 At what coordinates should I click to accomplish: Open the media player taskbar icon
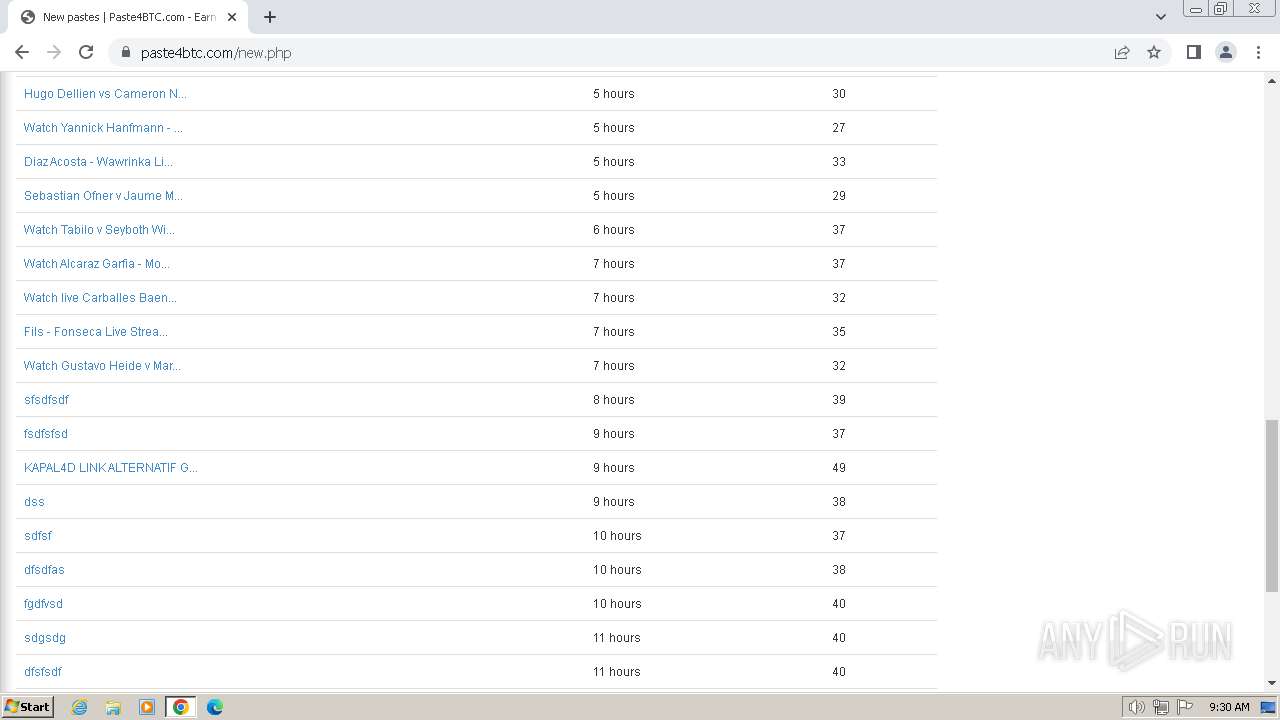(x=147, y=707)
